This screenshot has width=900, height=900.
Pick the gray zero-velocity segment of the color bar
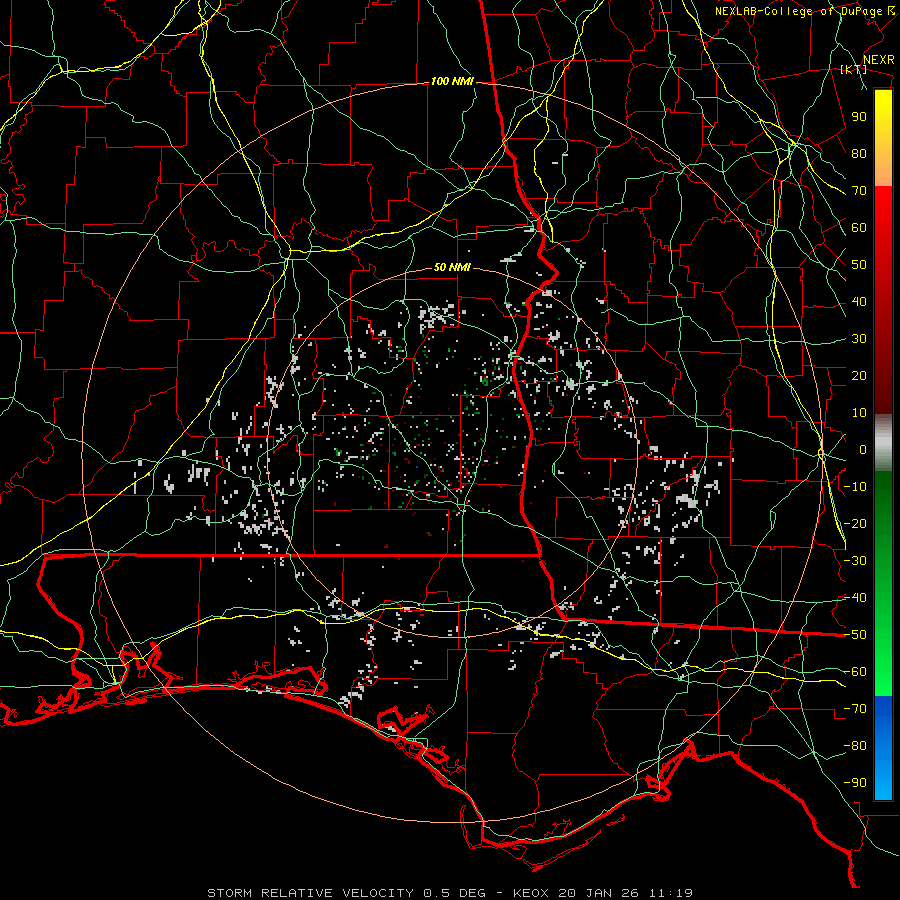point(883,442)
